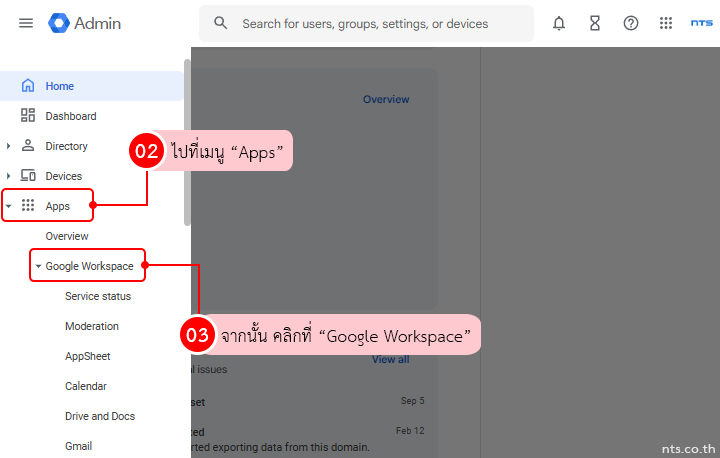Click the sidebar vertical scrollbar
The height and width of the screenshot is (458, 720).
(x=187, y=140)
